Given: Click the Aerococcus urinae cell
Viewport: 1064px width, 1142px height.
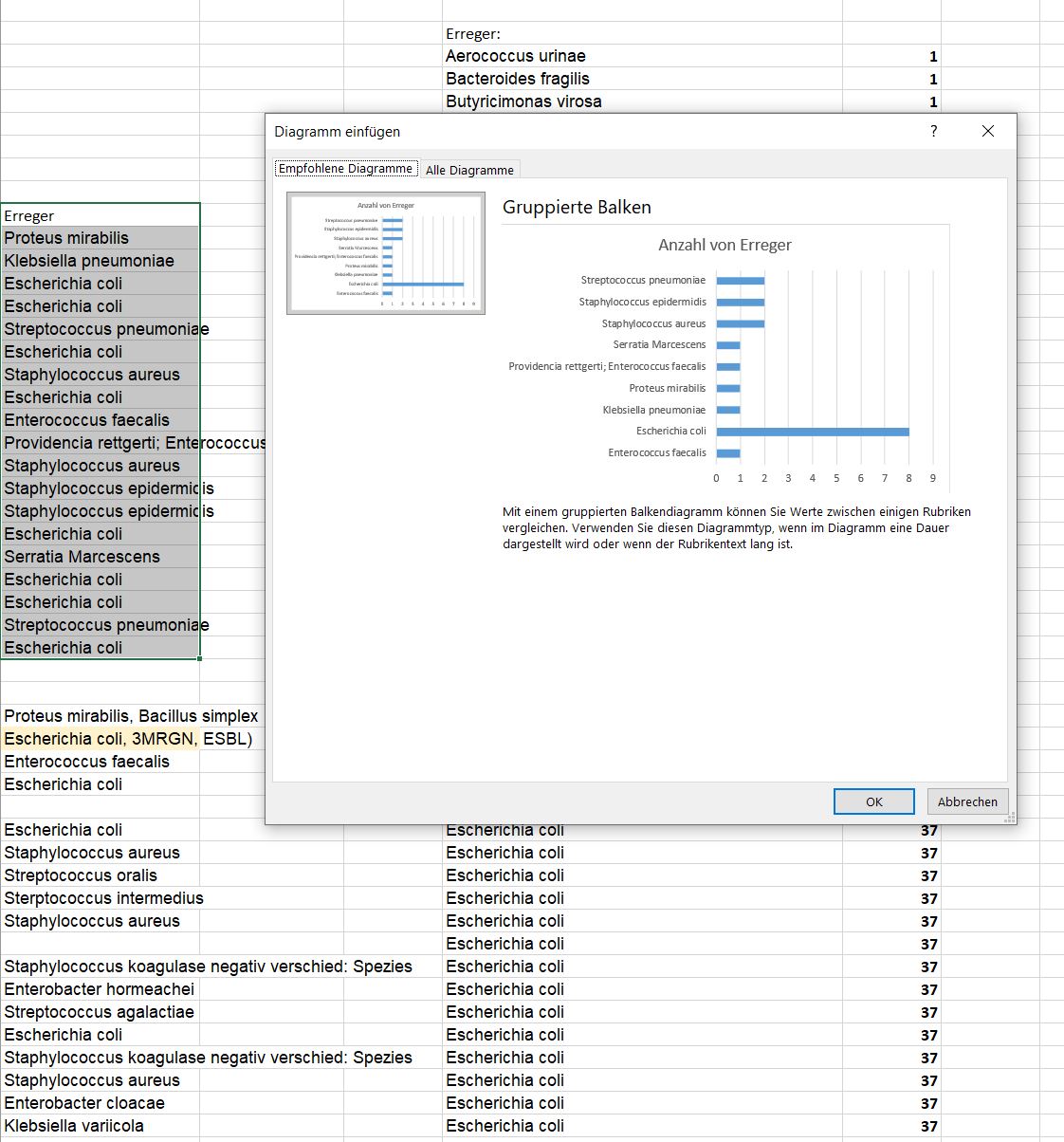Looking at the screenshot, I should [642, 56].
